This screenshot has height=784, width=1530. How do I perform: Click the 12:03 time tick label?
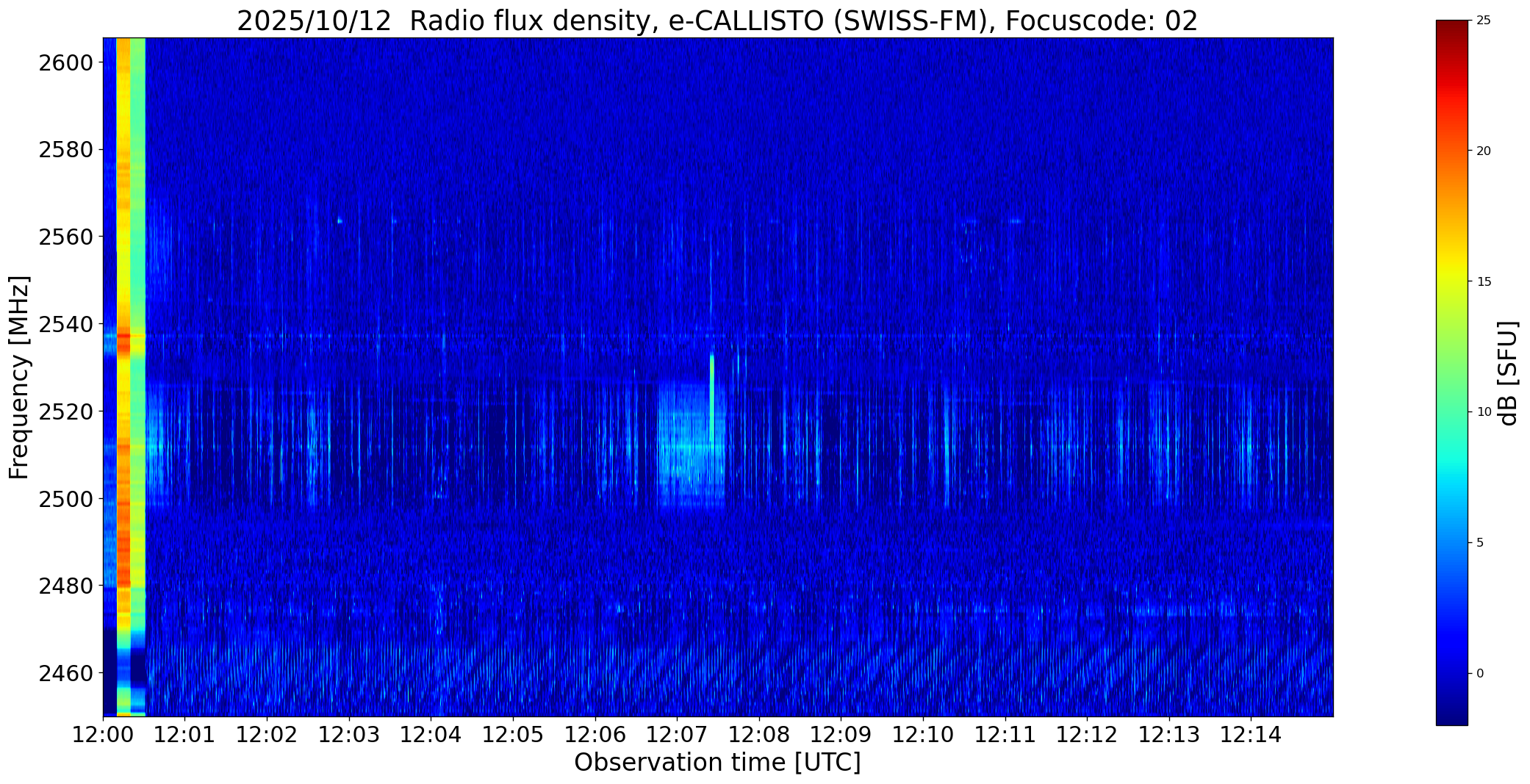[349, 734]
